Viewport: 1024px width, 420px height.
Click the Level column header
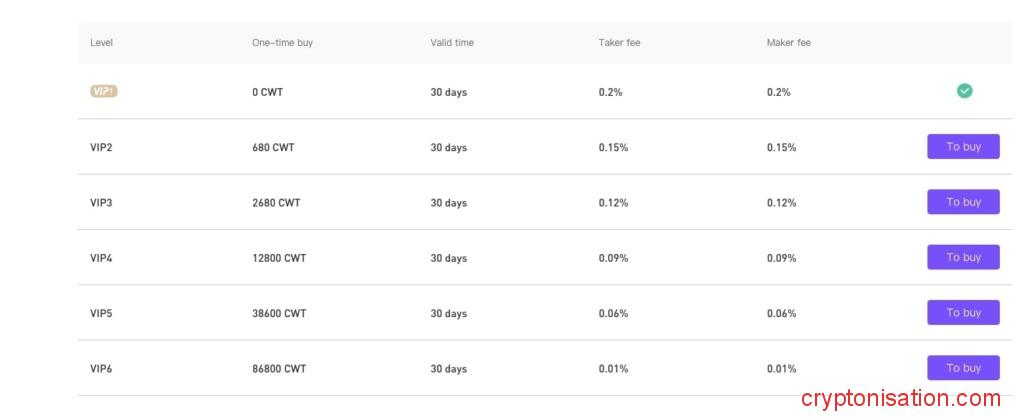[x=101, y=43]
